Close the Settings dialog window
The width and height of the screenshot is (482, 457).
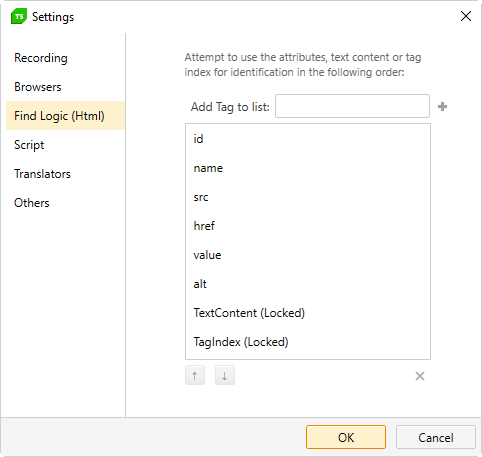click(x=466, y=16)
